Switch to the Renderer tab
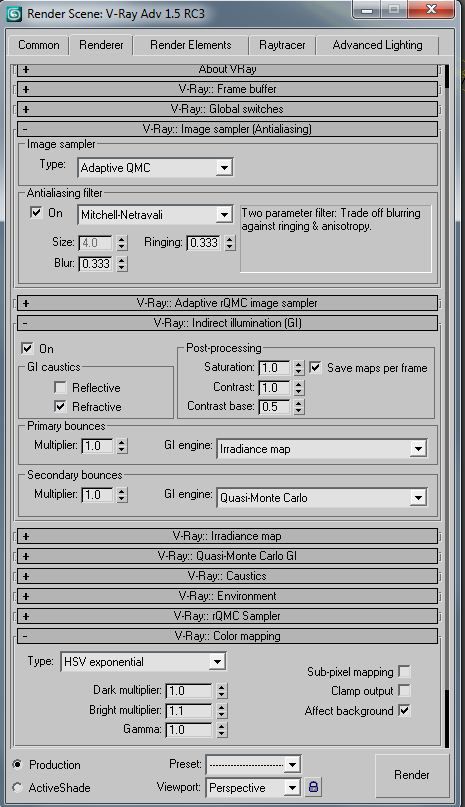This screenshot has height=807, width=465. [x=101, y=45]
